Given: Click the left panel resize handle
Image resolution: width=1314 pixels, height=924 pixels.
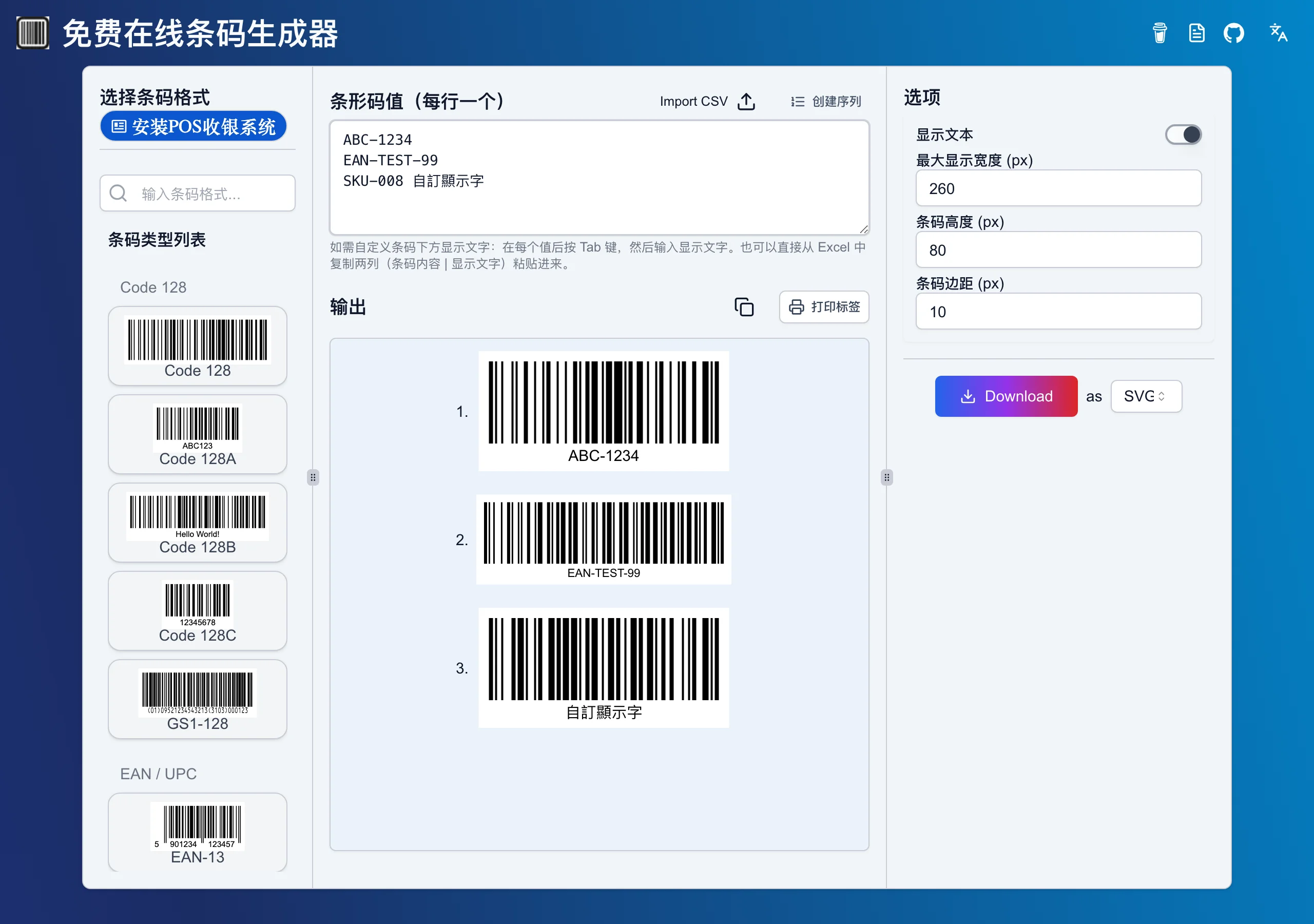Looking at the screenshot, I should tap(313, 477).
